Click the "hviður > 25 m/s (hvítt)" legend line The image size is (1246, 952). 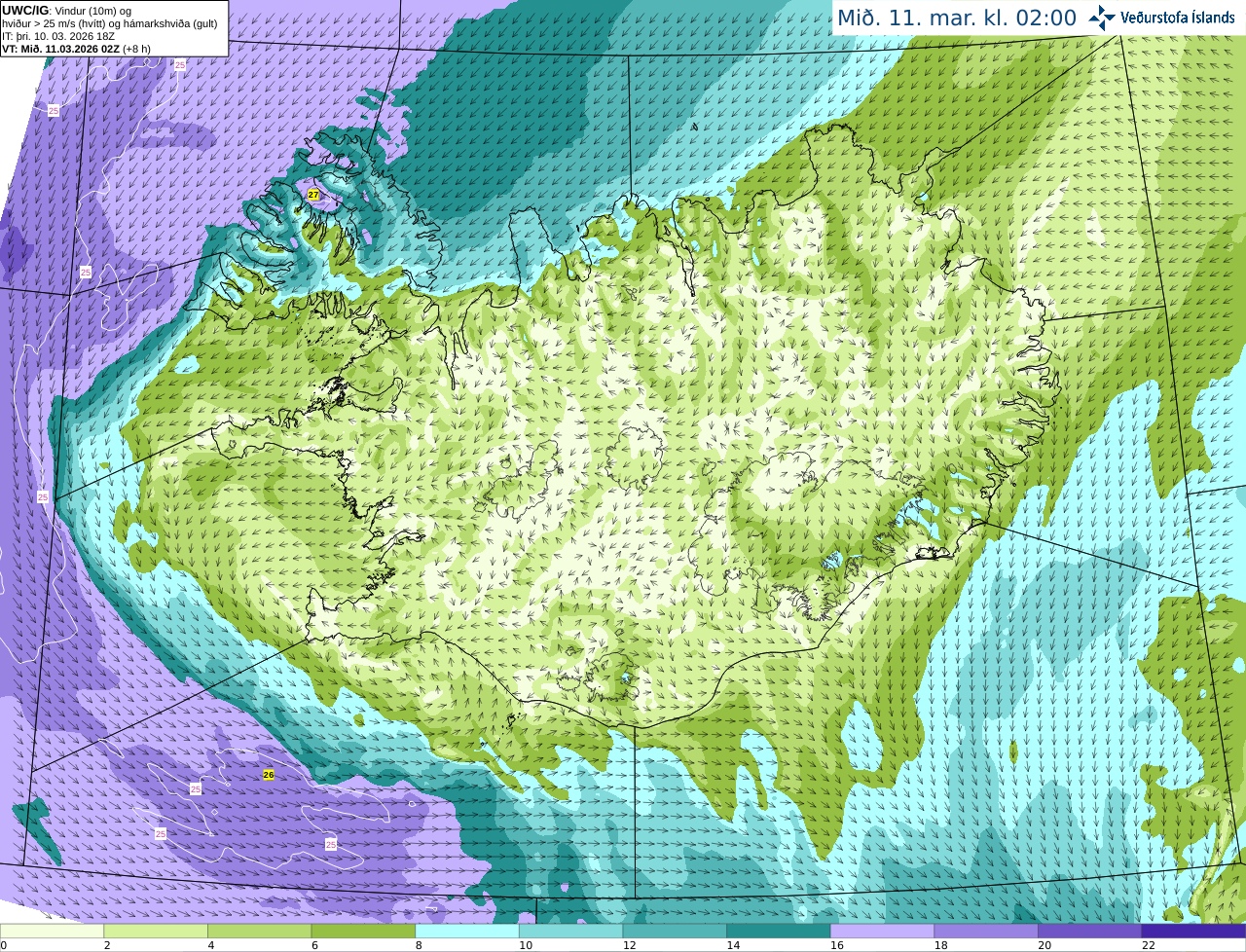click(110, 23)
